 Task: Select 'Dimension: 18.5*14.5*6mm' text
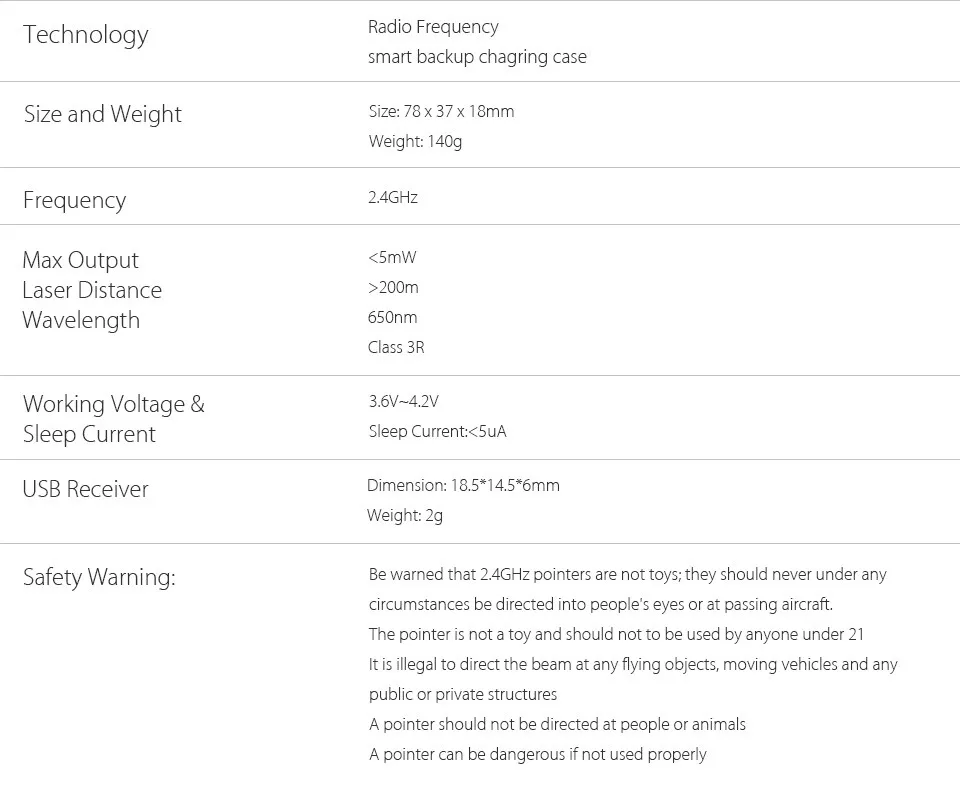pyautogui.click(x=463, y=485)
